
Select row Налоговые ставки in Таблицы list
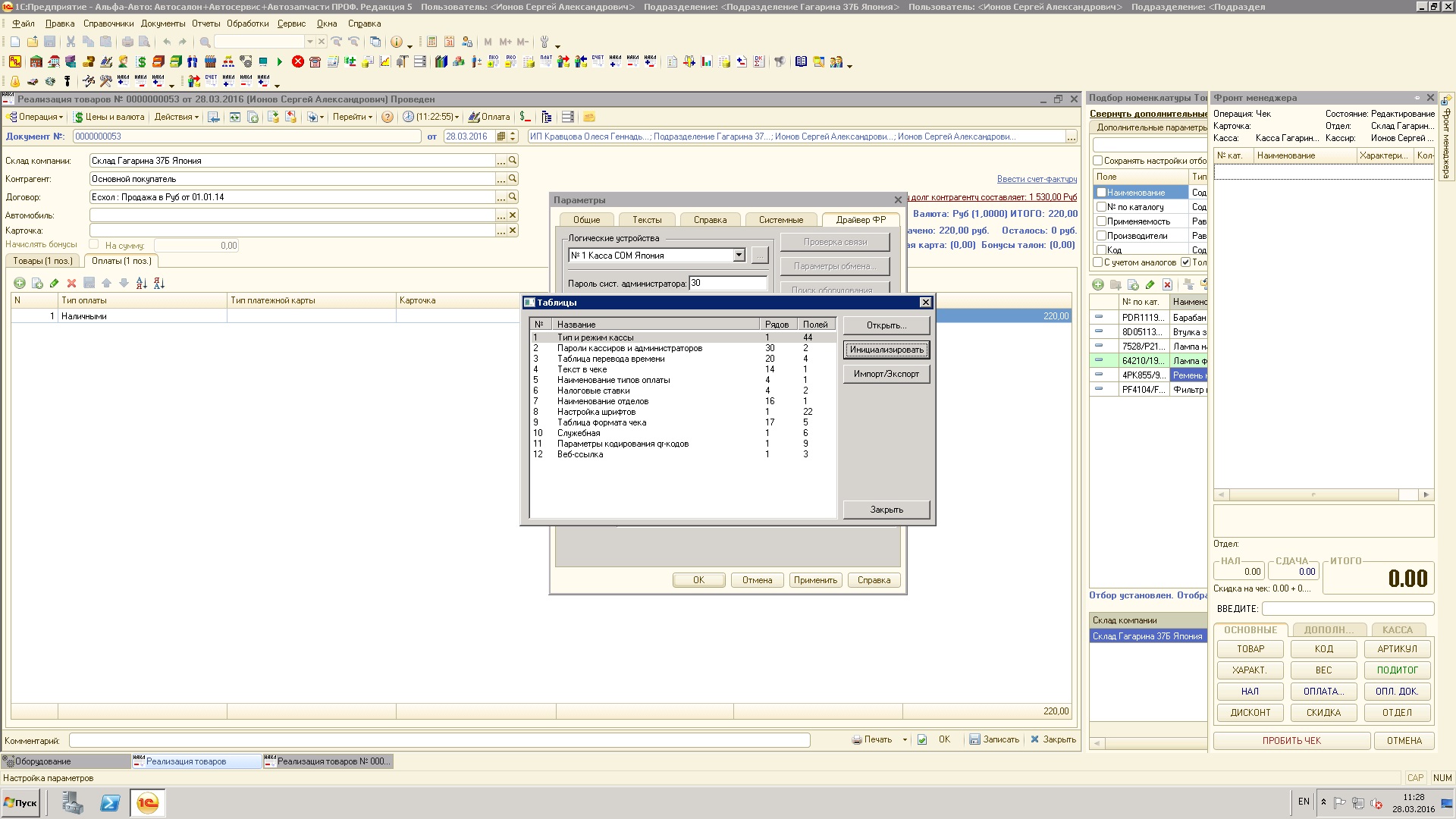pyautogui.click(x=682, y=391)
